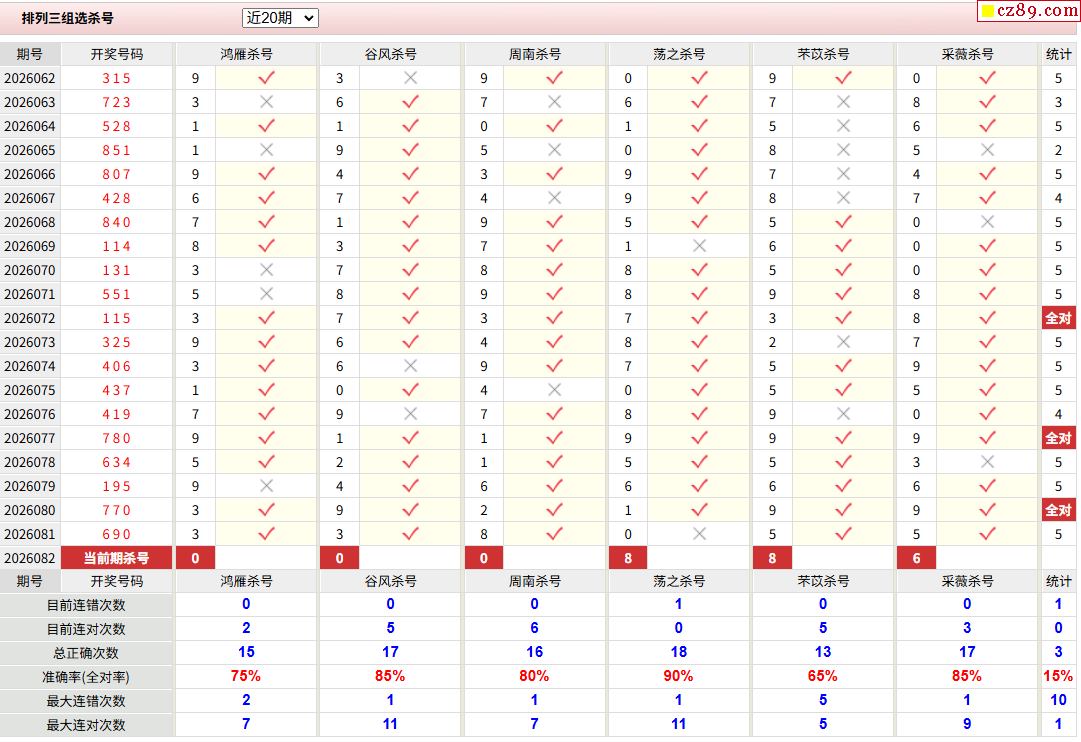Click the 最大连对次数 row label
Image resolution: width=1081 pixels, height=742 pixels.
pyautogui.click(x=87, y=725)
